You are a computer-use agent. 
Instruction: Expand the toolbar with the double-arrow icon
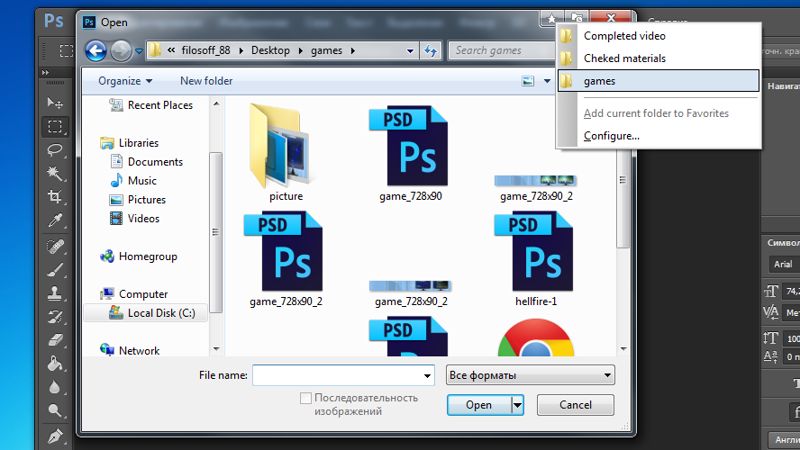point(45,72)
